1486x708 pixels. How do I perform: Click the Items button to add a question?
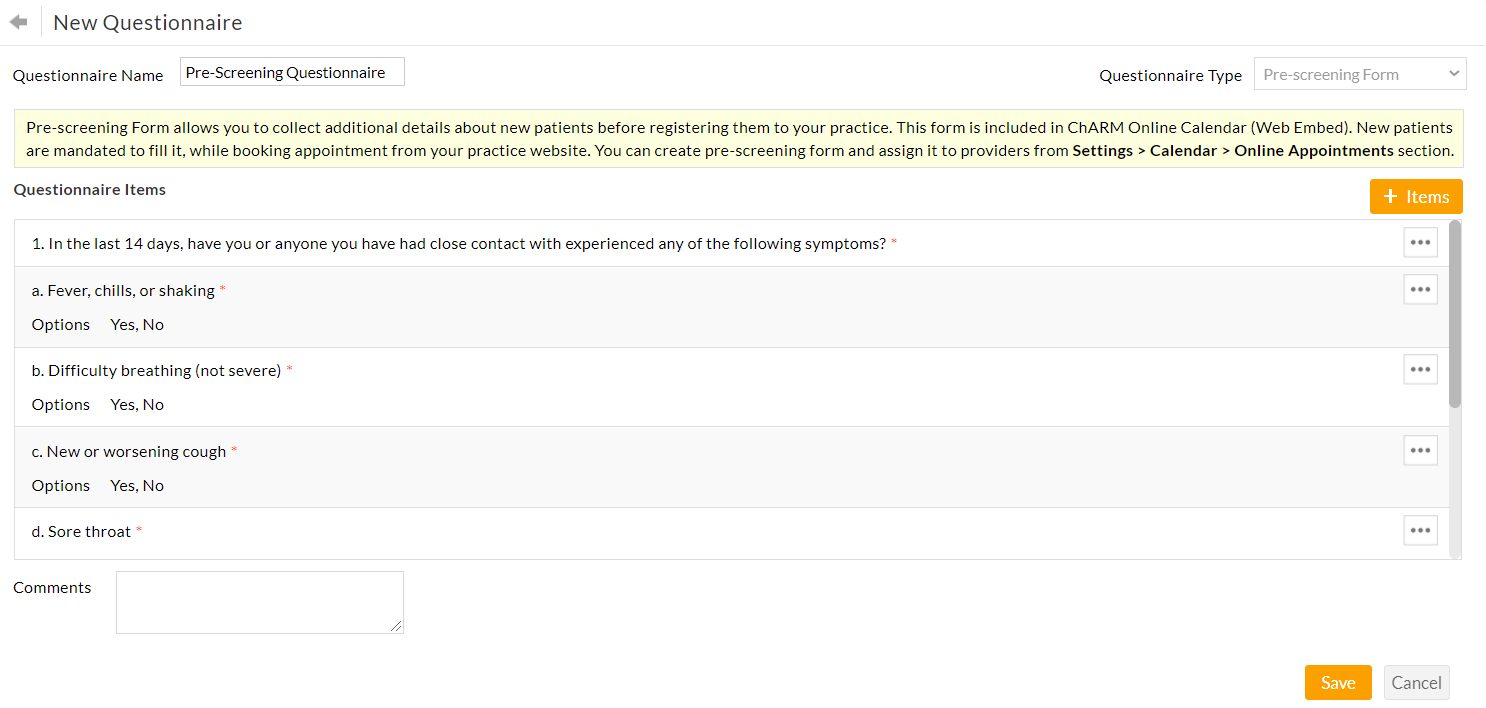(1416, 196)
